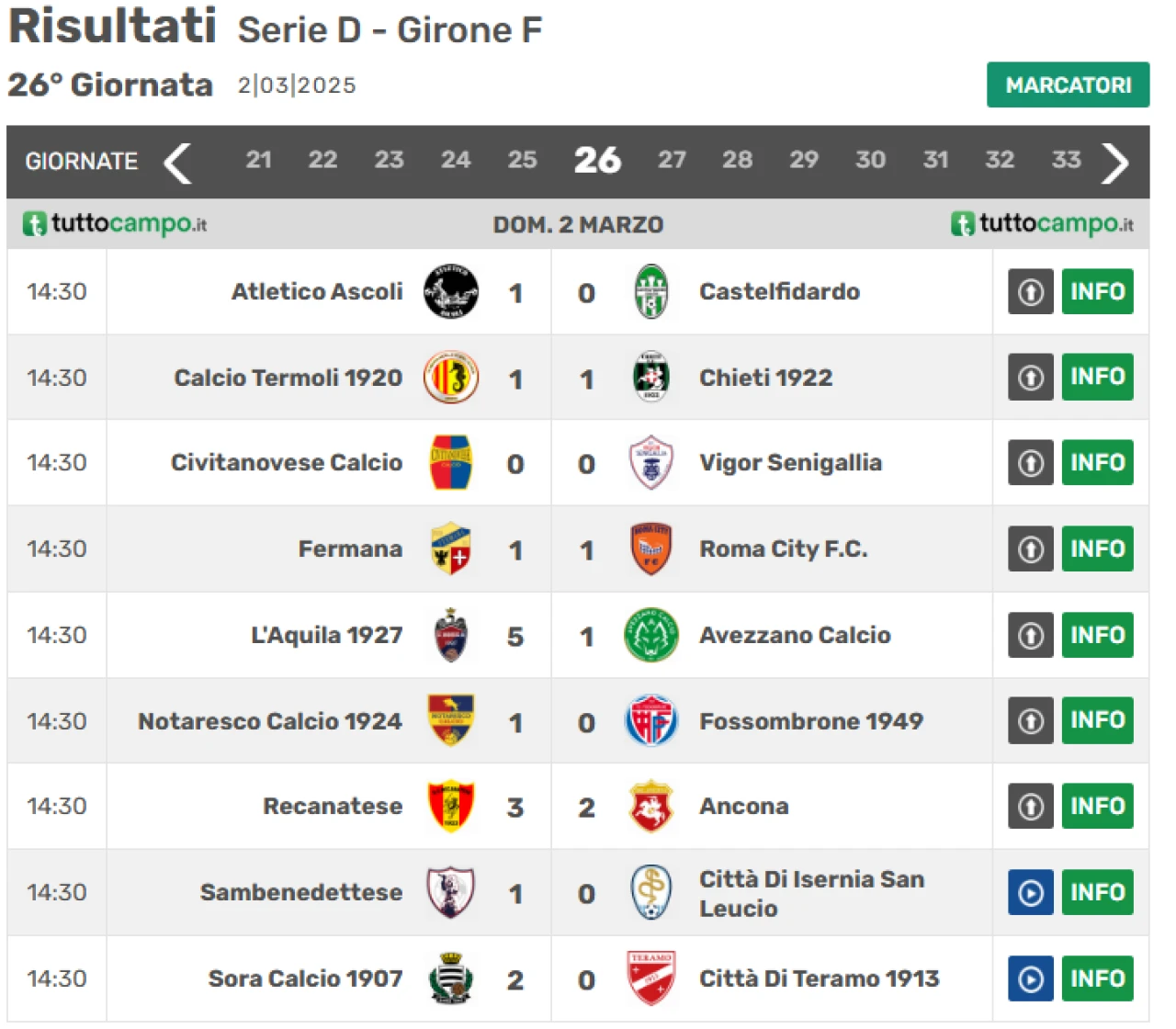Image resolution: width=1176 pixels, height=1029 pixels.
Task: Open the Vigor Senigallia team link
Action: pos(790,462)
